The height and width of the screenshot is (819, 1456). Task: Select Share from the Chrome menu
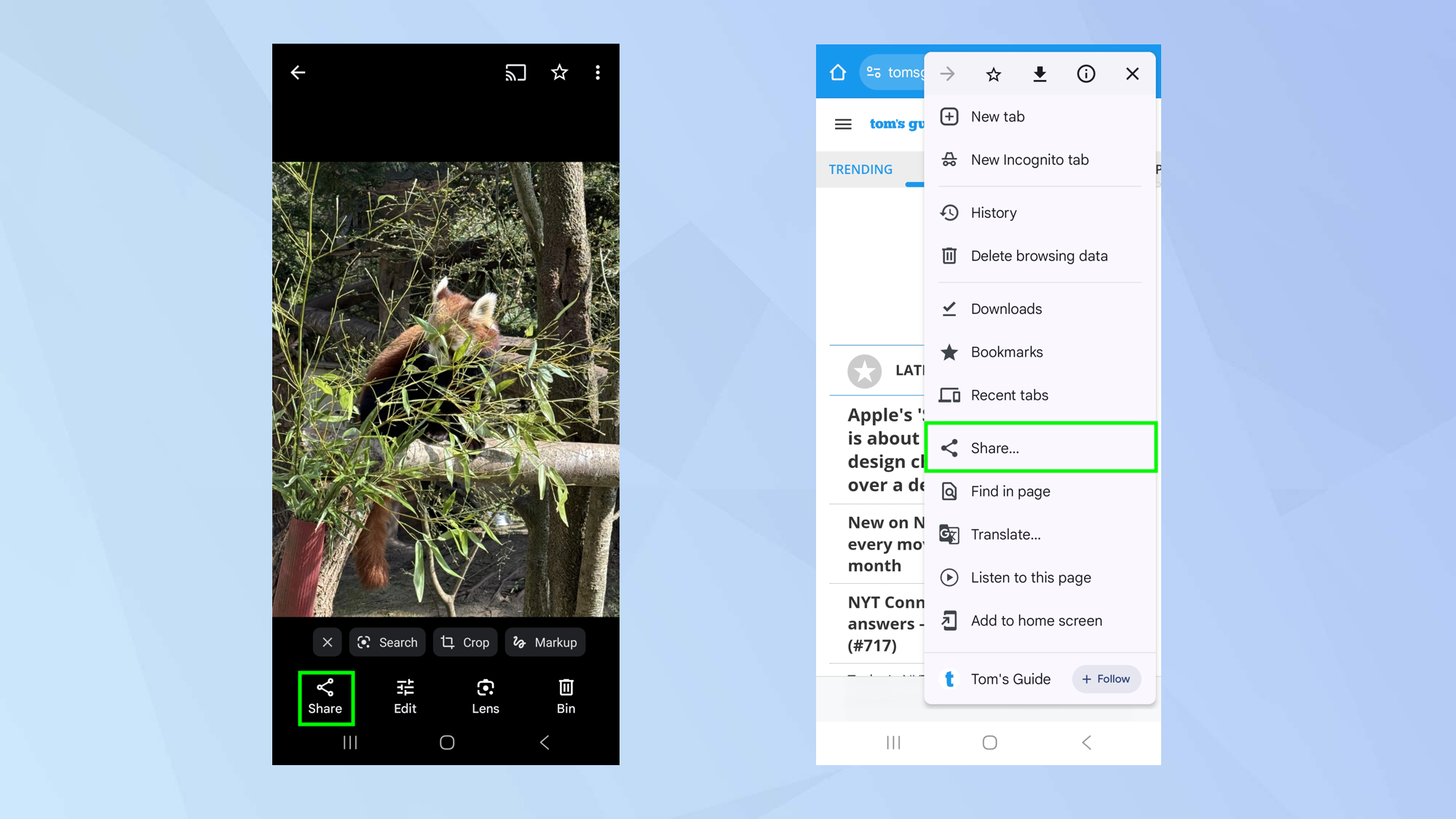[x=994, y=448]
